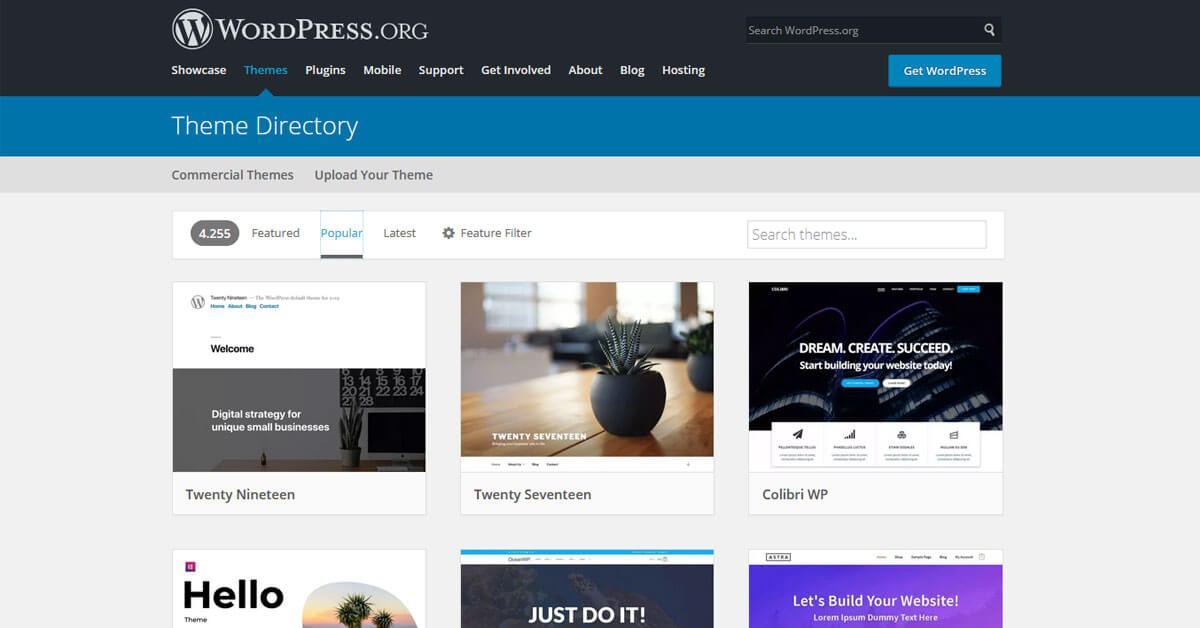Click the gear icon beside Feature Filter

[x=449, y=233]
